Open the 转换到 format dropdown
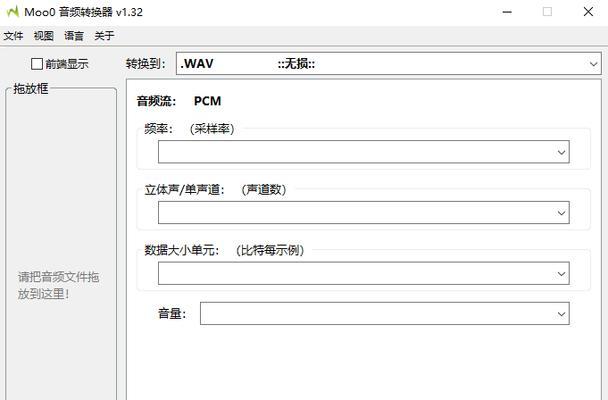Image resolution: width=608 pixels, height=400 pixels. 389,64
